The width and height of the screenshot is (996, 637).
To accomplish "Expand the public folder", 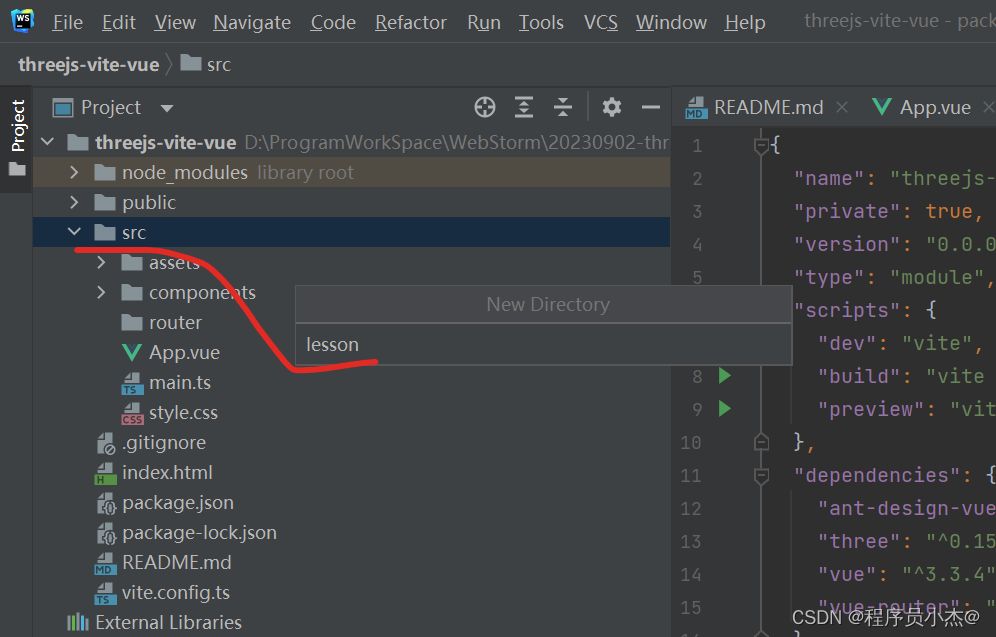I will [74, 202].
